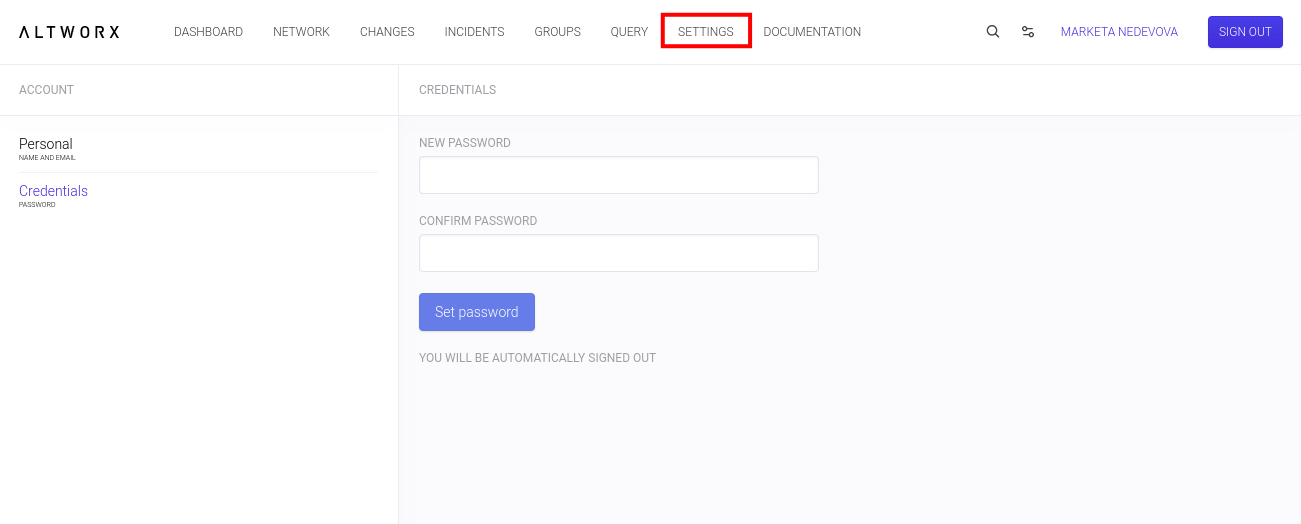Open the filter sliders icon in header
The image size is (1301, 524).
point(1028,32)
